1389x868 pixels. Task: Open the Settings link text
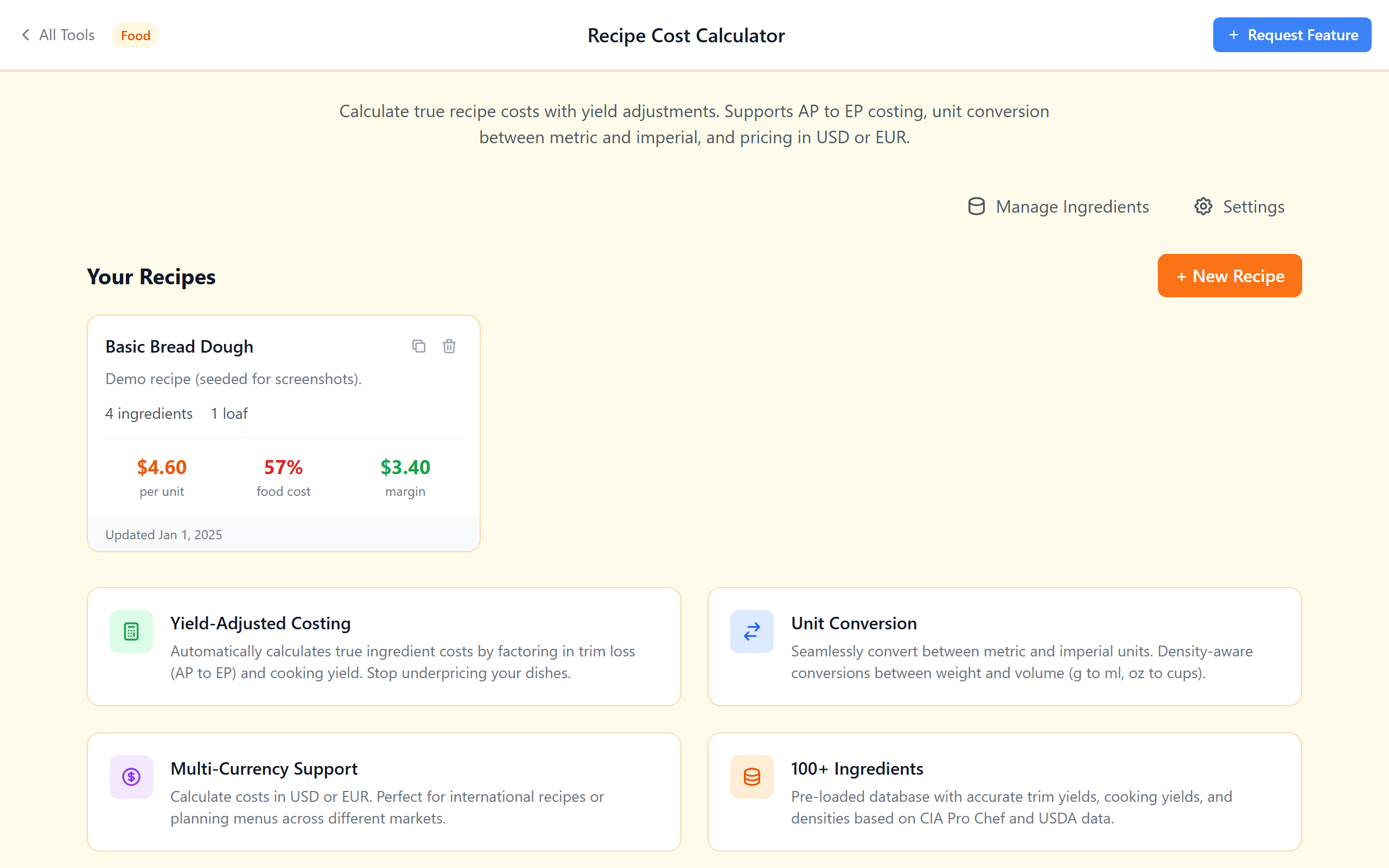(1254, 206)
